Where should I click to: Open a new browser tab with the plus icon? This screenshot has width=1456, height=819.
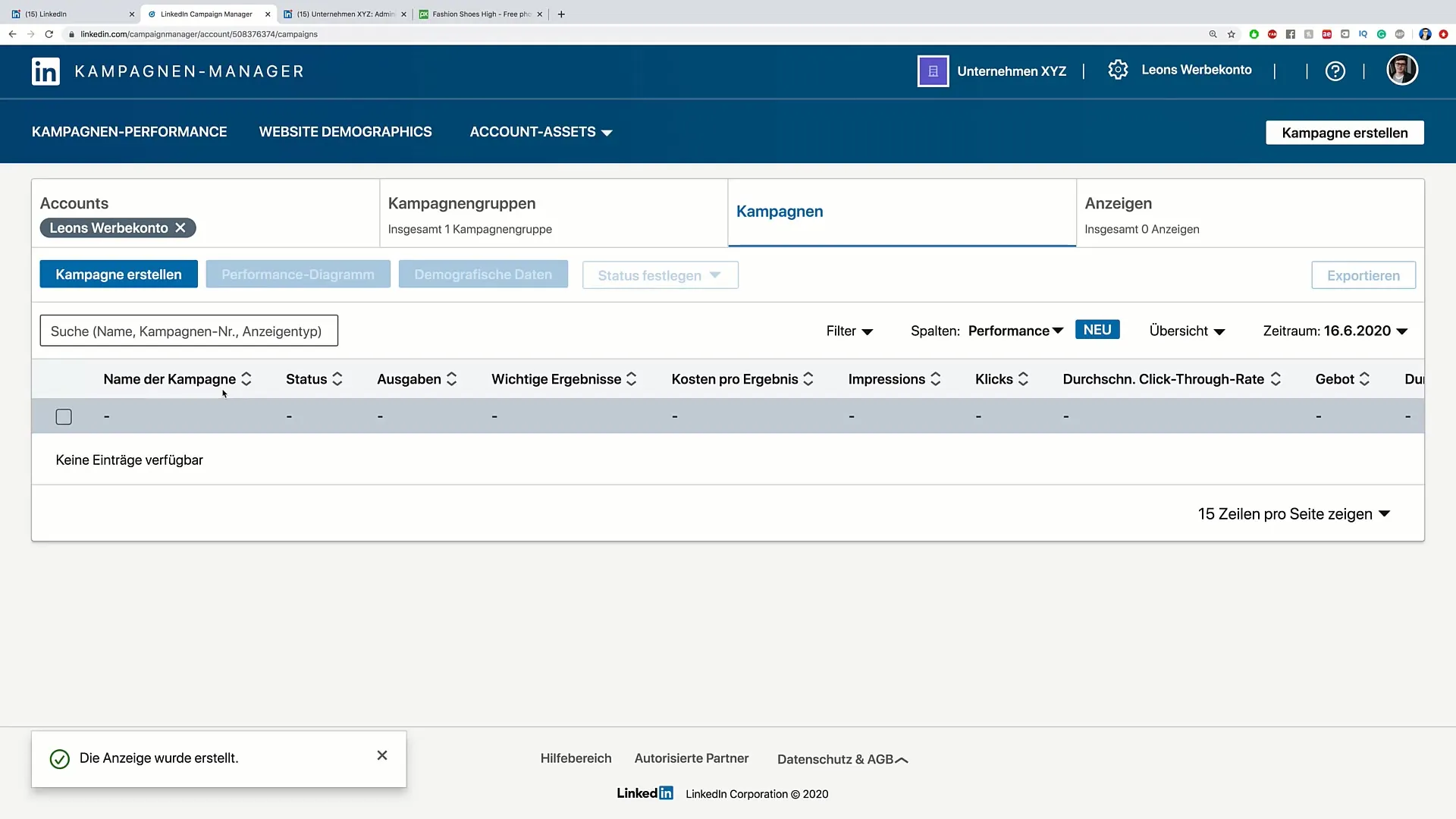pyautogui.click(x=561, y=14)
